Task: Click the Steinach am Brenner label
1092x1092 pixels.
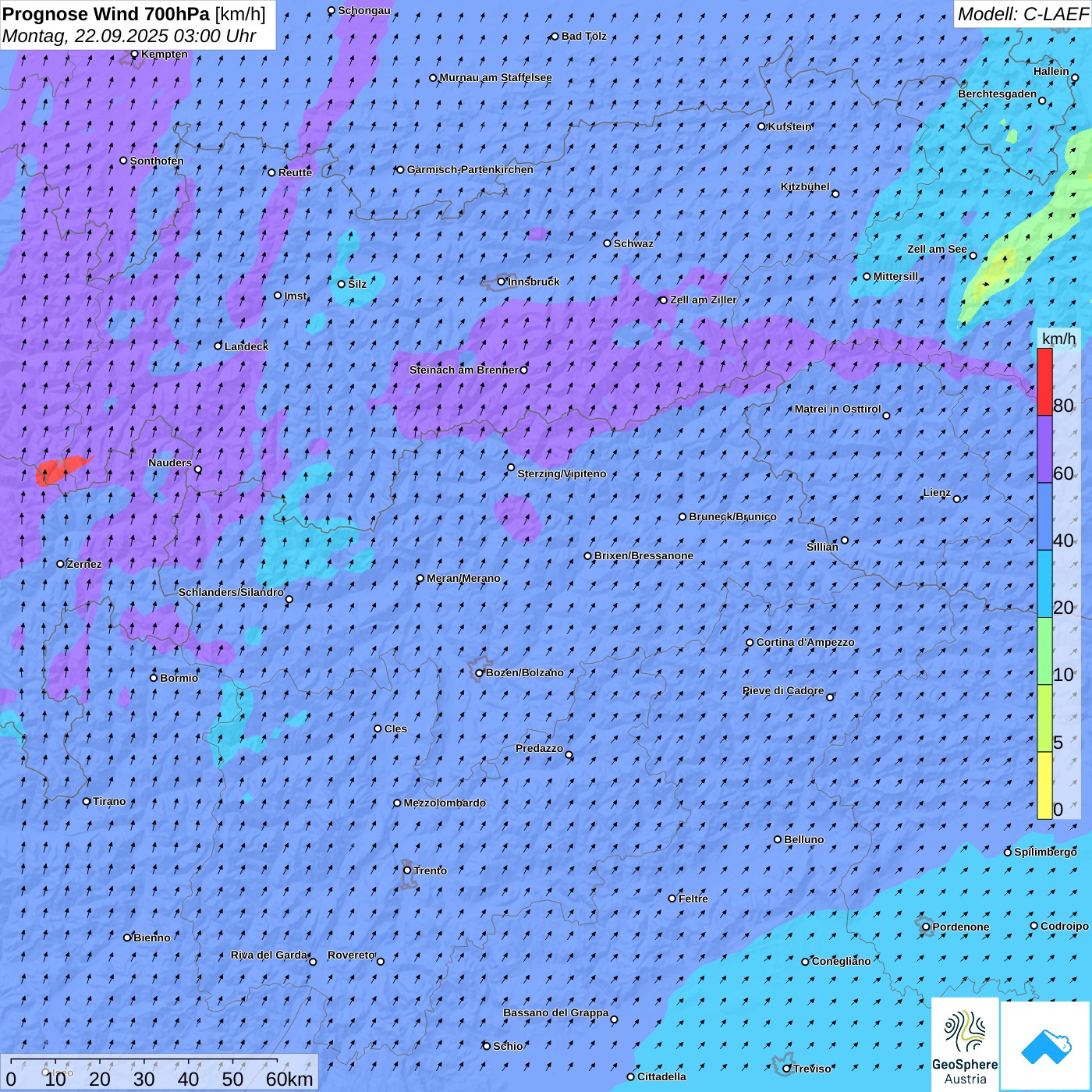Action: (x=463, y=370)
